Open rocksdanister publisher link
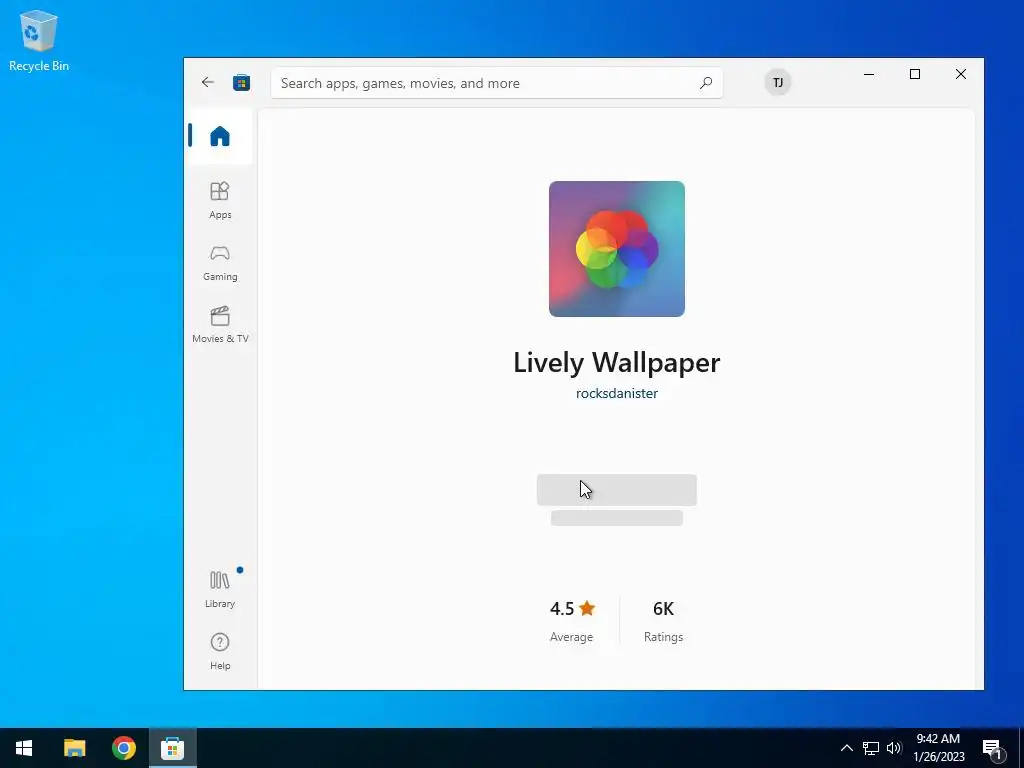Screen dimensions: 1024x768 click(616, 393)
